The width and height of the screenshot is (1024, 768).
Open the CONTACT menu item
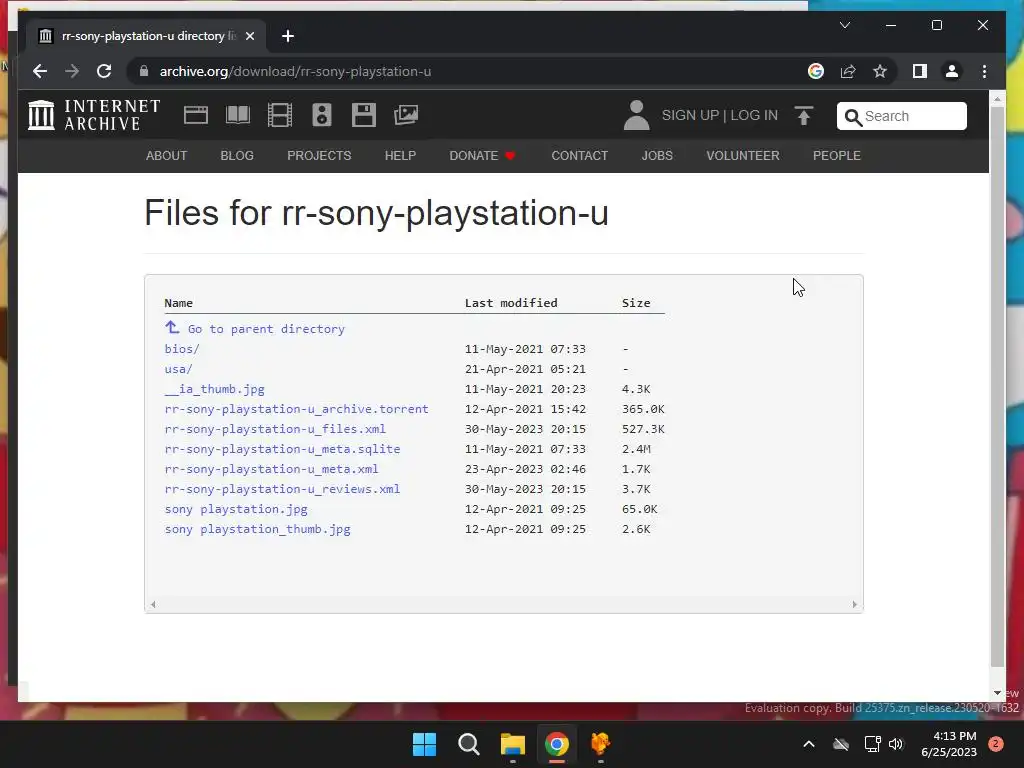tap(580, 155)
